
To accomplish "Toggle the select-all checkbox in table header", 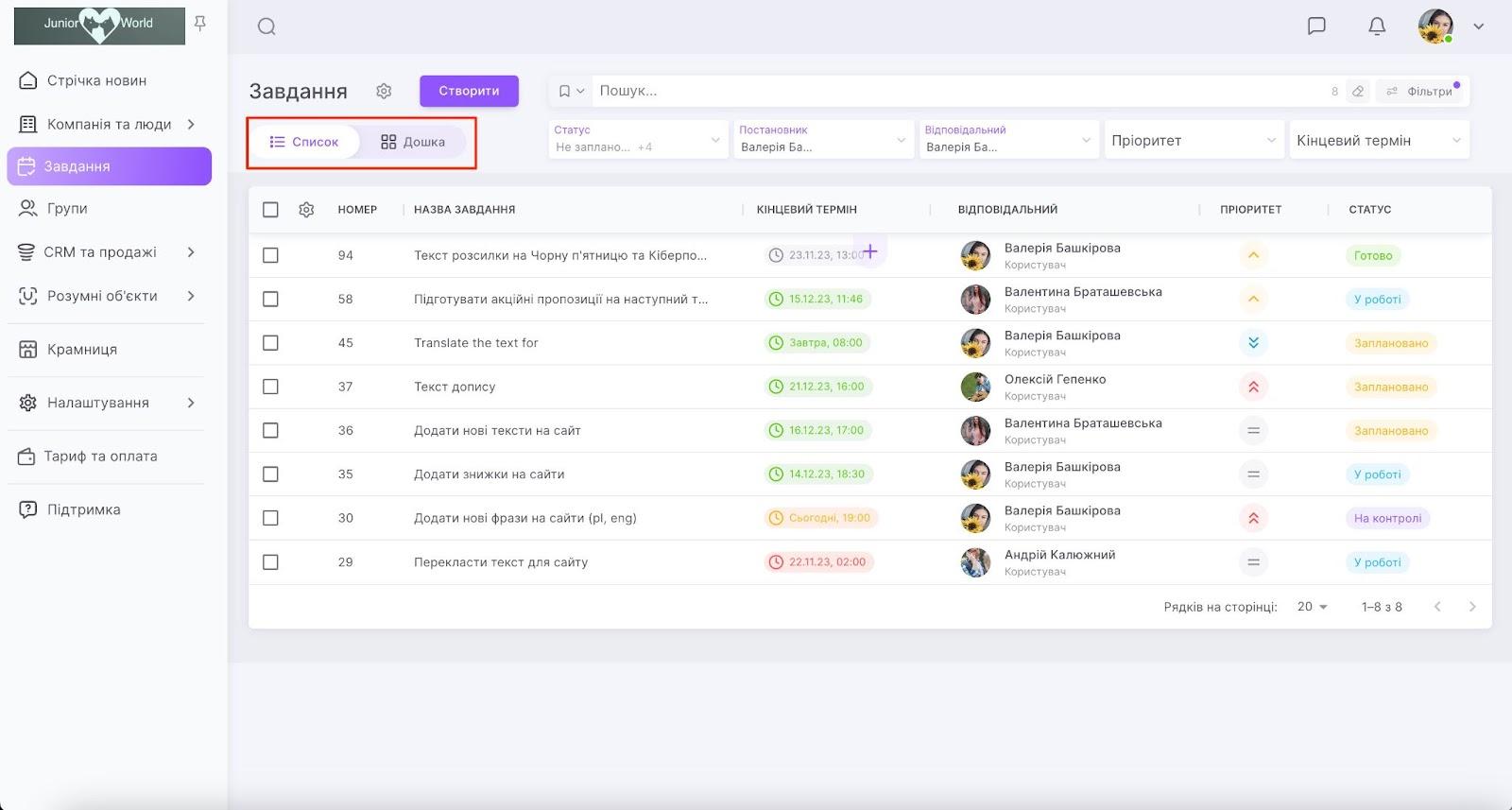I will (x=270, y=210).
